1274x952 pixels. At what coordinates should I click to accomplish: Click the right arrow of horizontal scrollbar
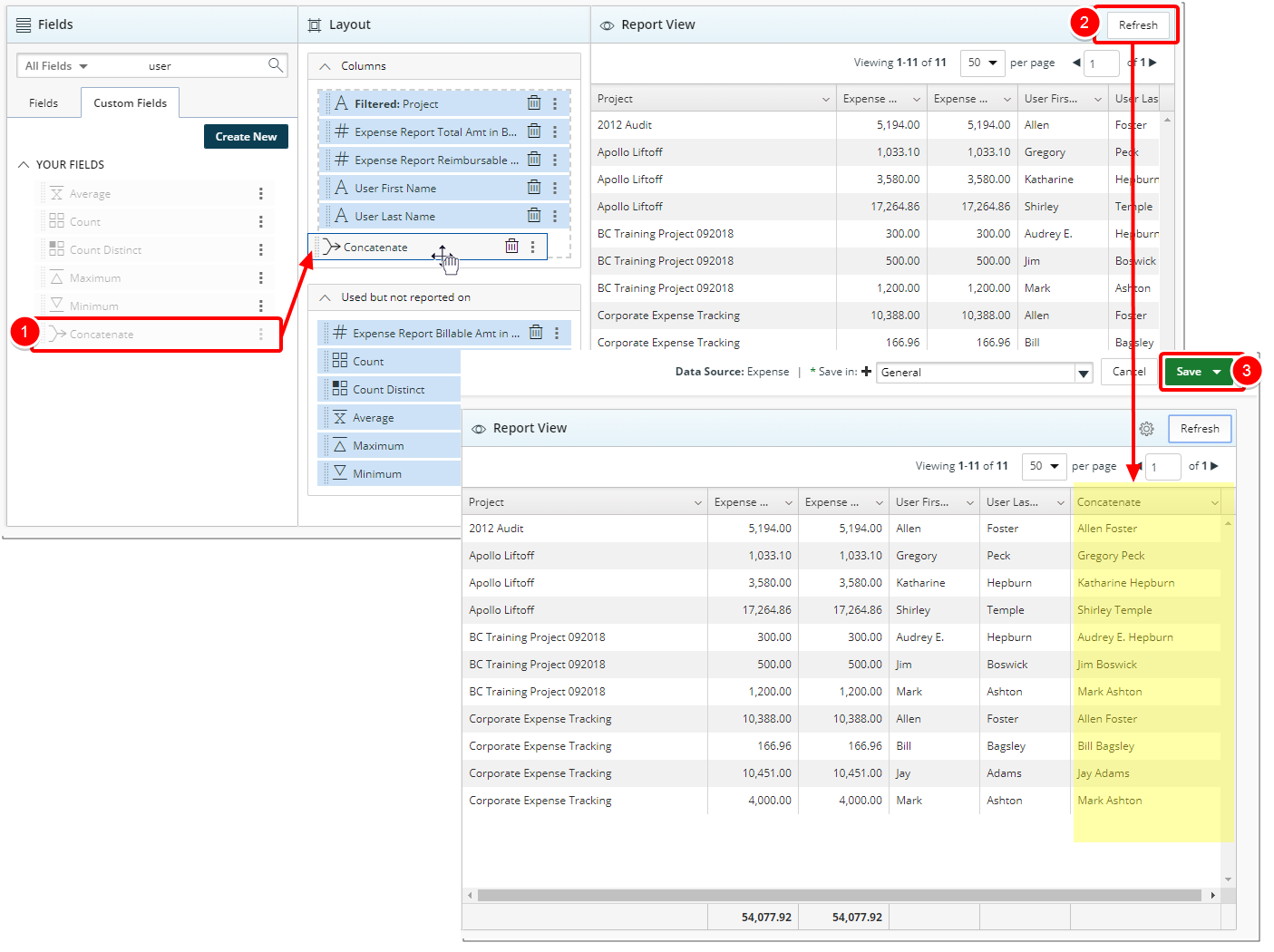click(1212, 895)
